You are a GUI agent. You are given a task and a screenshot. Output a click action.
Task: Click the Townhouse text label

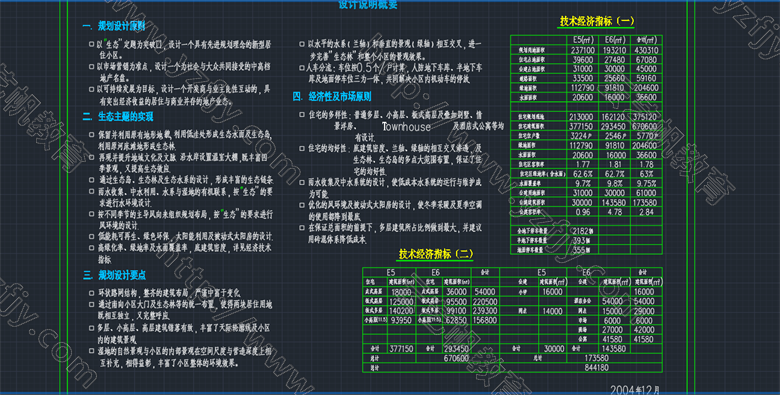click(406, 127)
